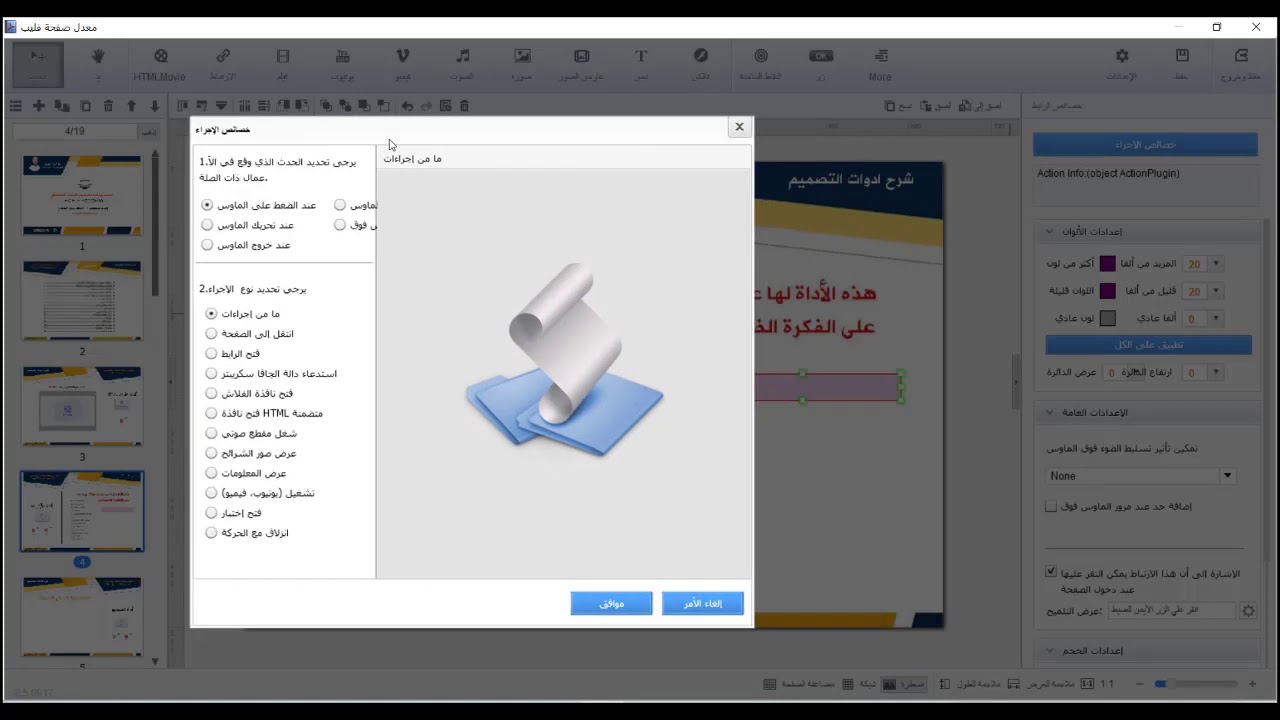The height and width of the screenshot is (720, 1280).
Task: Select 'عند تحريك الماوس' event radio
Action: (x=207, y=225)
